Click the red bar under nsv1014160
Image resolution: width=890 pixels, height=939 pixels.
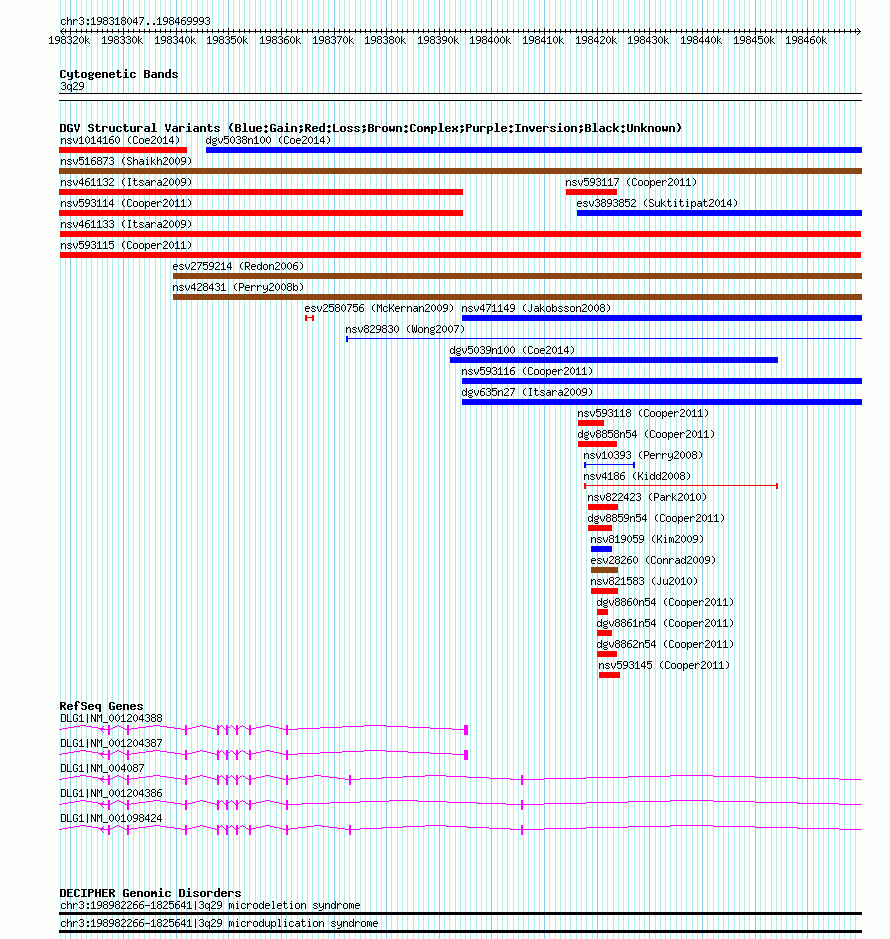pos(123,150)
